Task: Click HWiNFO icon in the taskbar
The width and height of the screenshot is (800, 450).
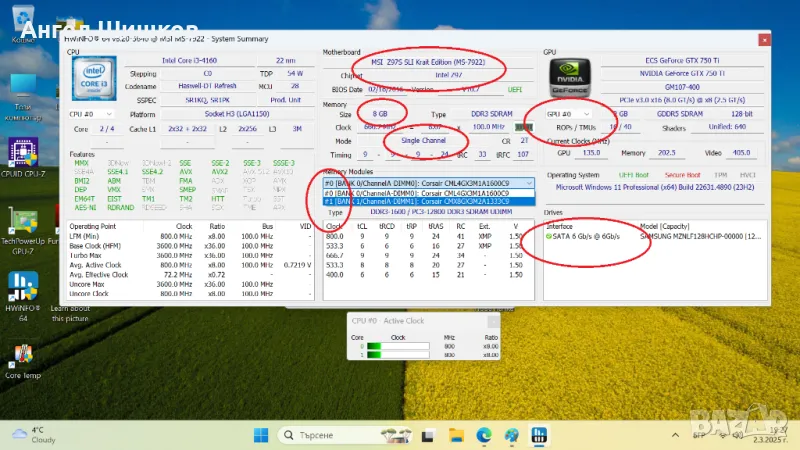Action: 538,434
